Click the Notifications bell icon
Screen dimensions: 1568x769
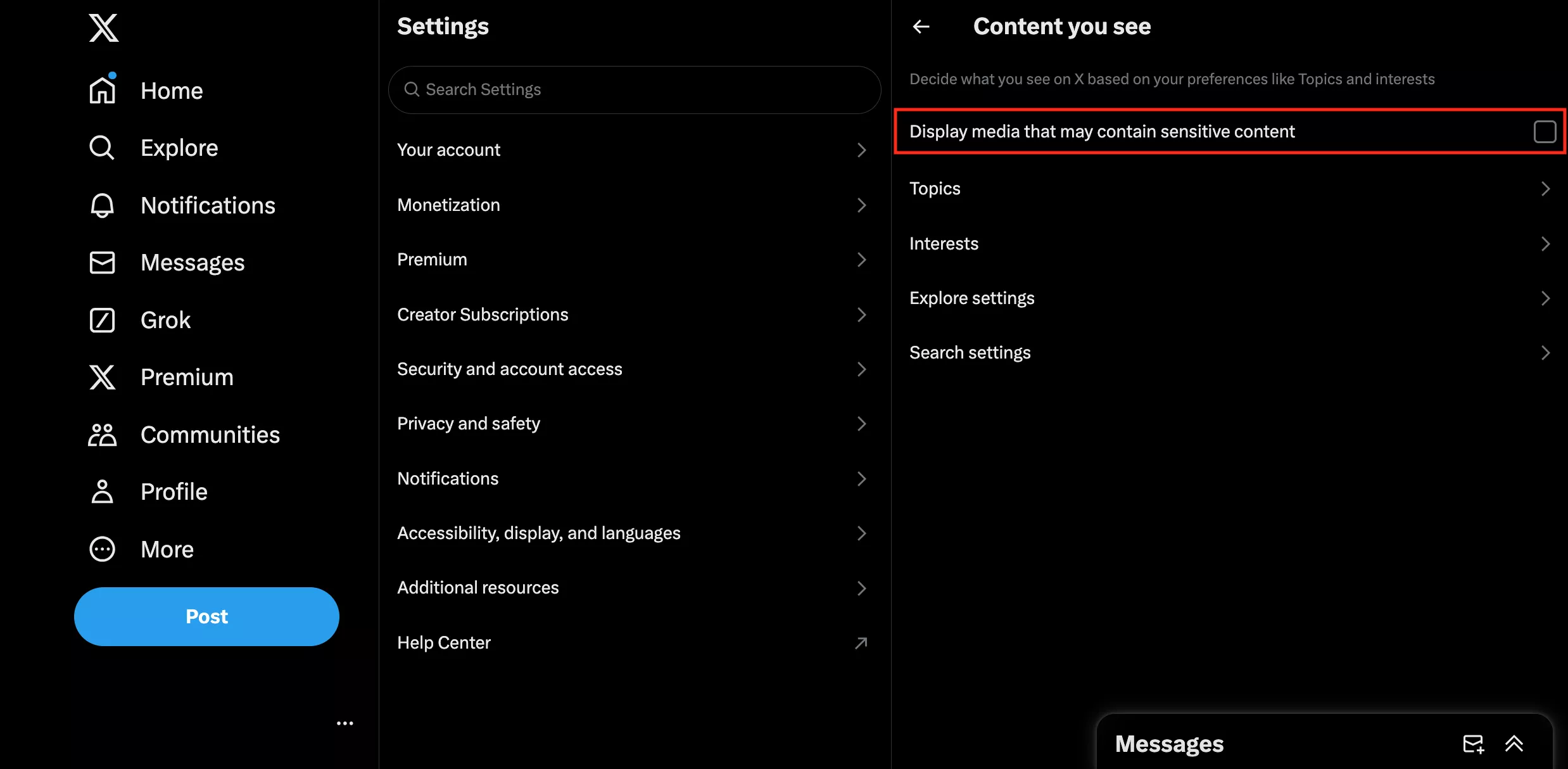click(102, 205)
